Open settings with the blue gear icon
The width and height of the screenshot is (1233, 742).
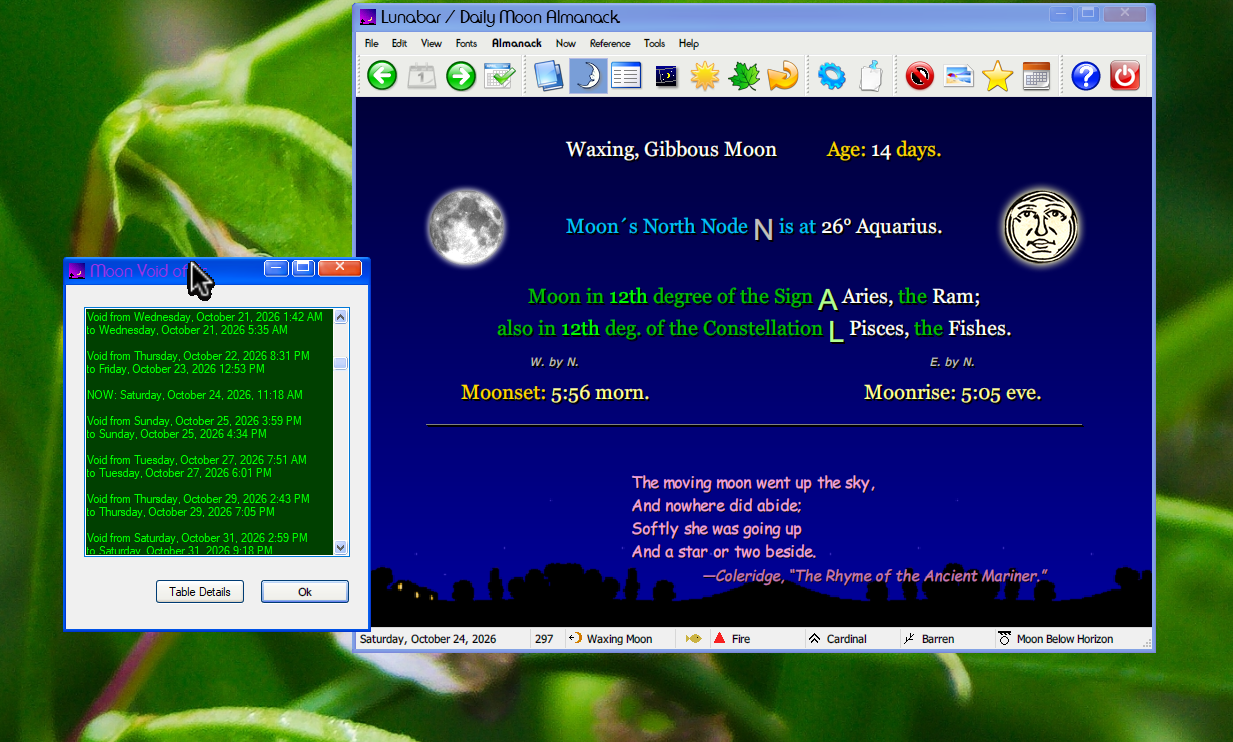tap(832, 76)
